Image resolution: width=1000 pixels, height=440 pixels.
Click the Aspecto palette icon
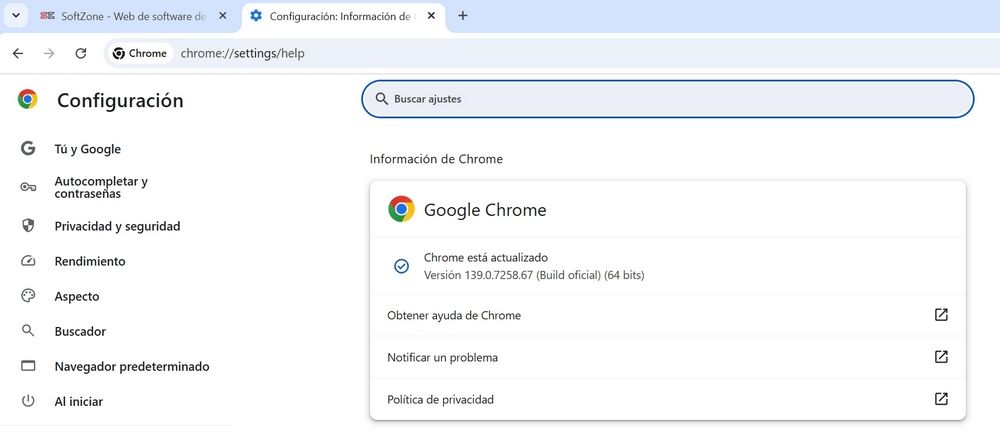coord(28,296)
